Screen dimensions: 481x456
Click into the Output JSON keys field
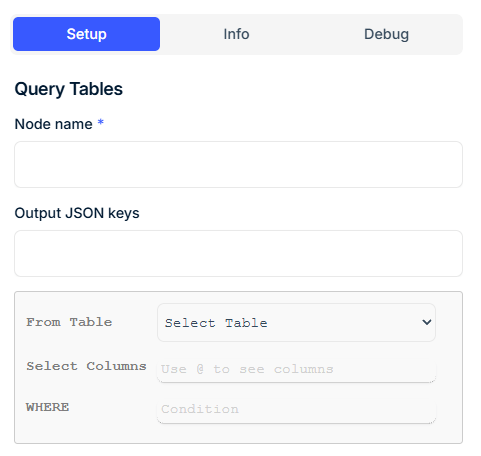pos(238,253)
